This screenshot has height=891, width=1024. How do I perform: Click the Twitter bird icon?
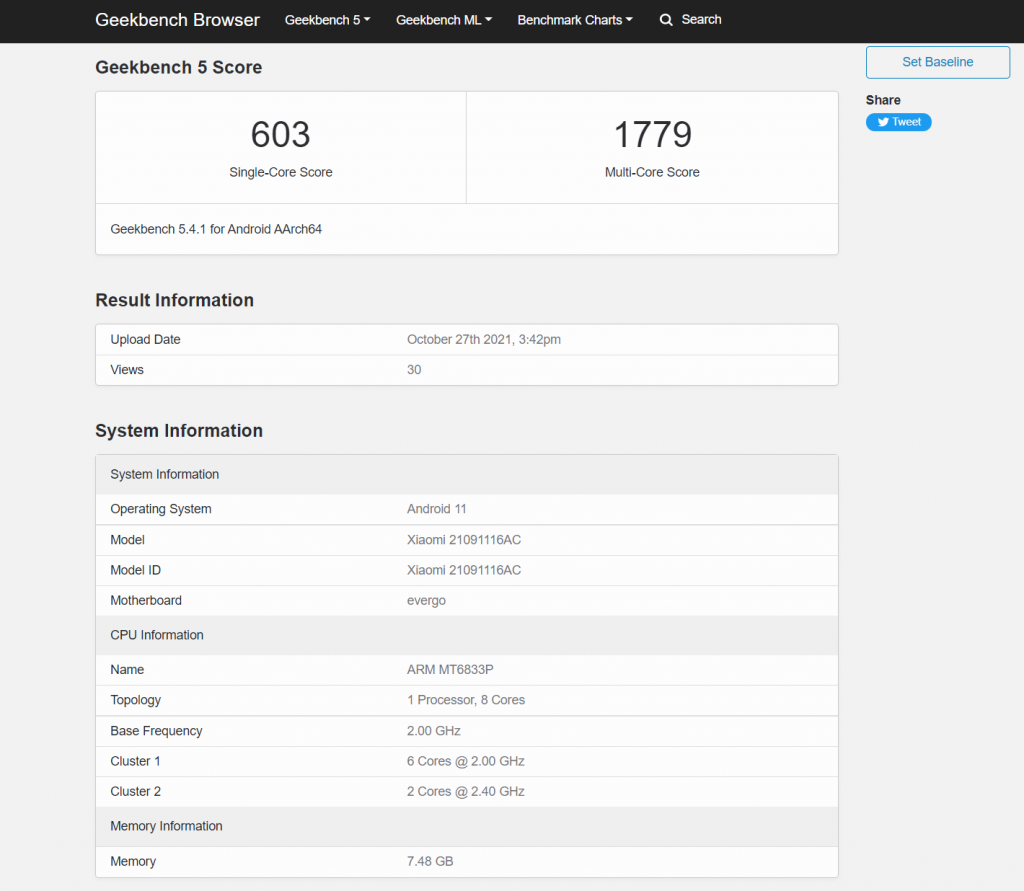[x=883, y=122]
